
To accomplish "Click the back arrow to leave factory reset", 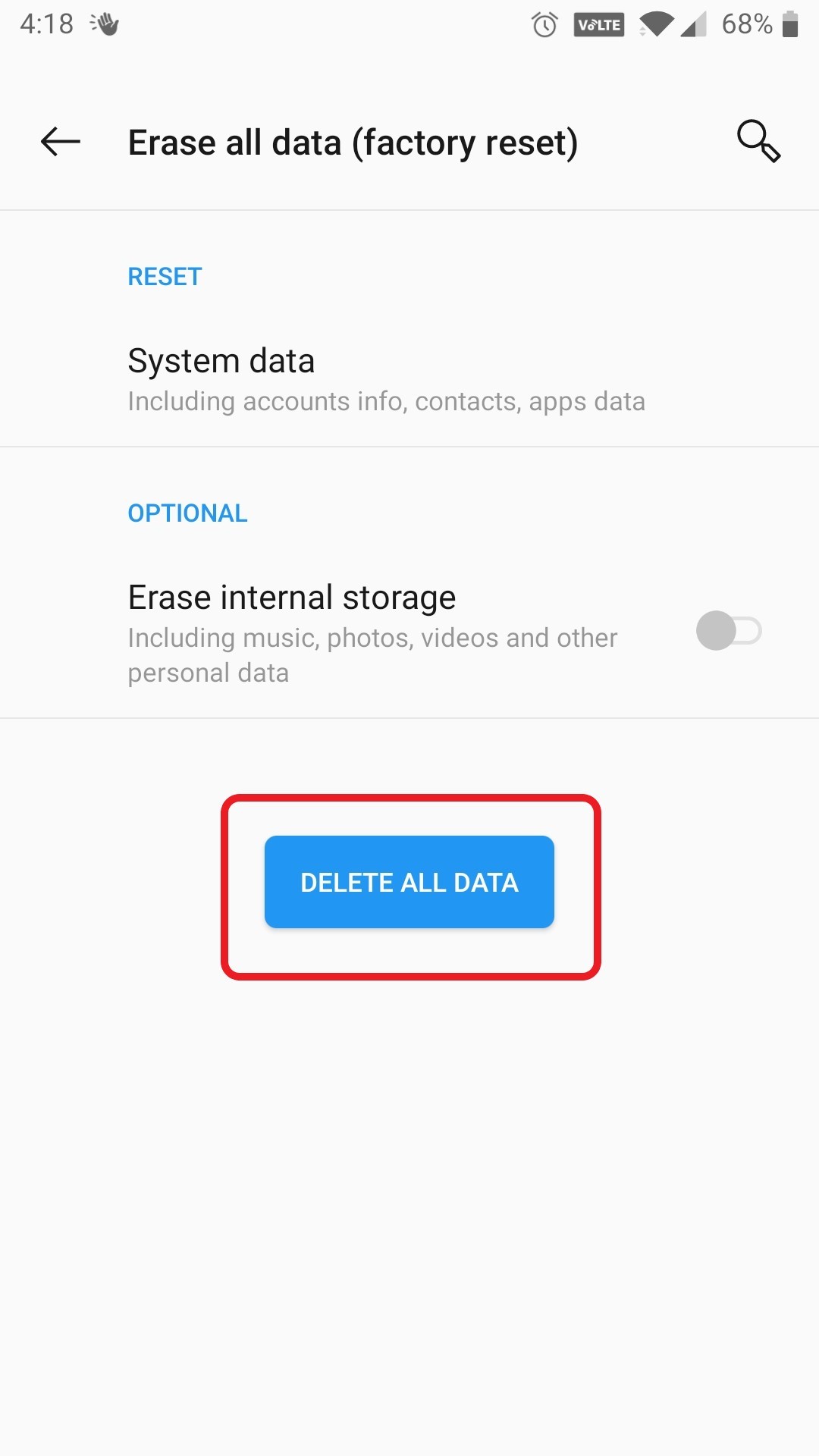I will pyautogui.click(x=60, y=142).
